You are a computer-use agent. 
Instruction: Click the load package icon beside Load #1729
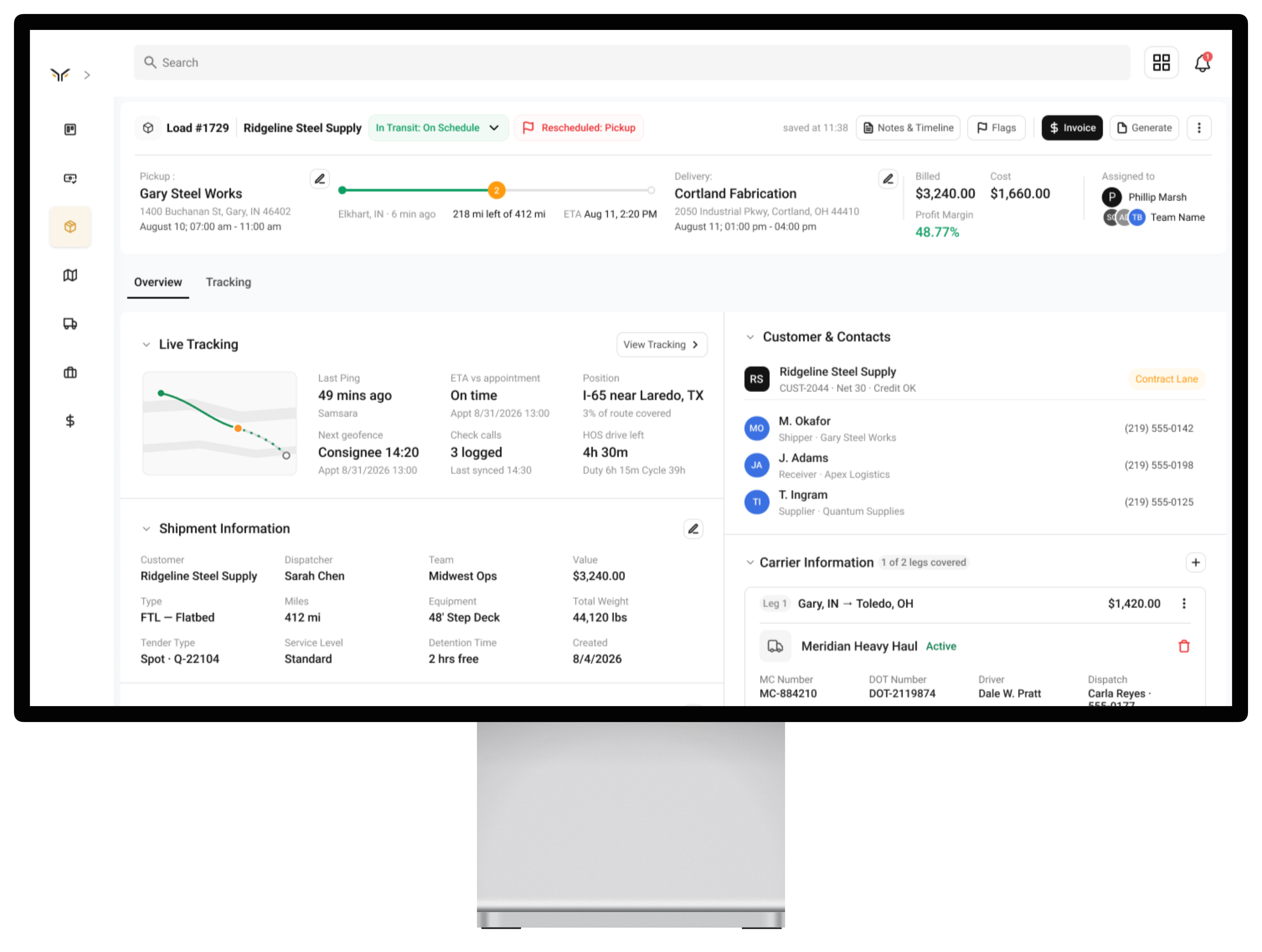coord(148,128)
